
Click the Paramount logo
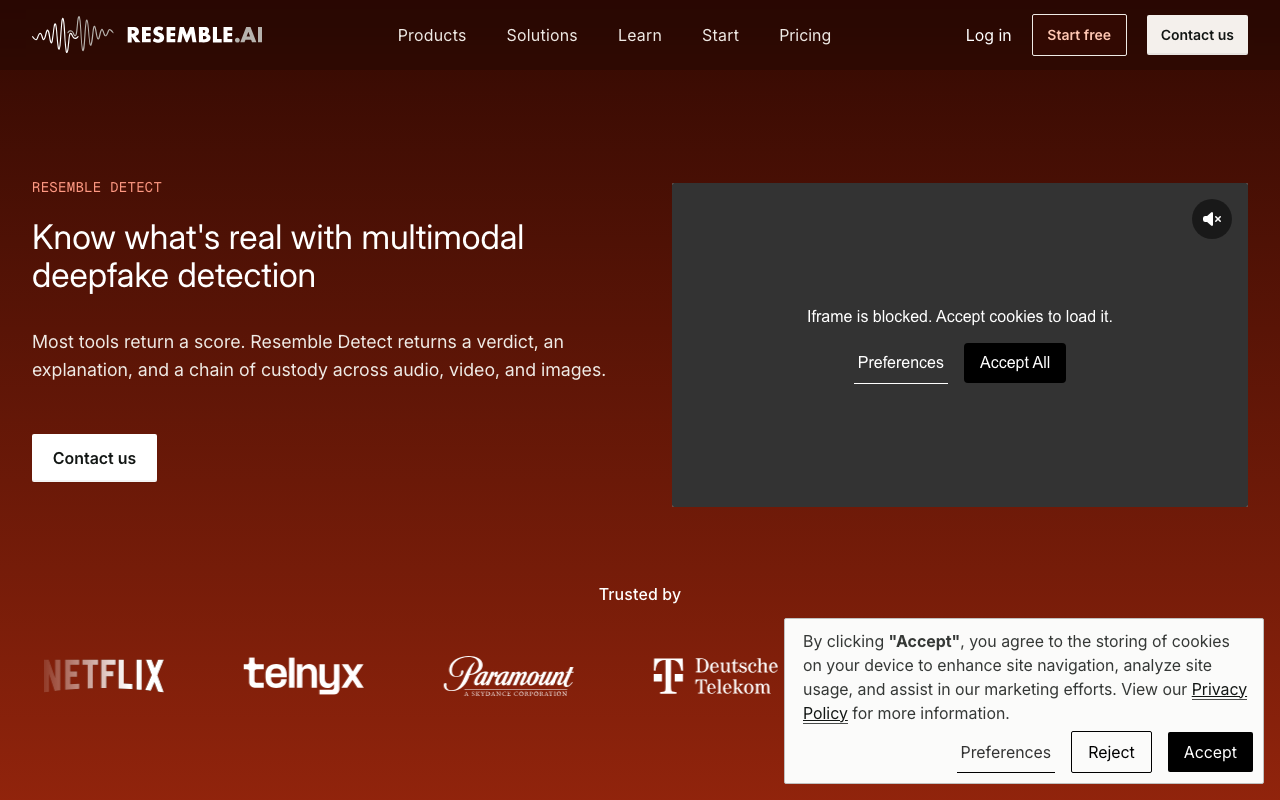[x=509, y=676]
